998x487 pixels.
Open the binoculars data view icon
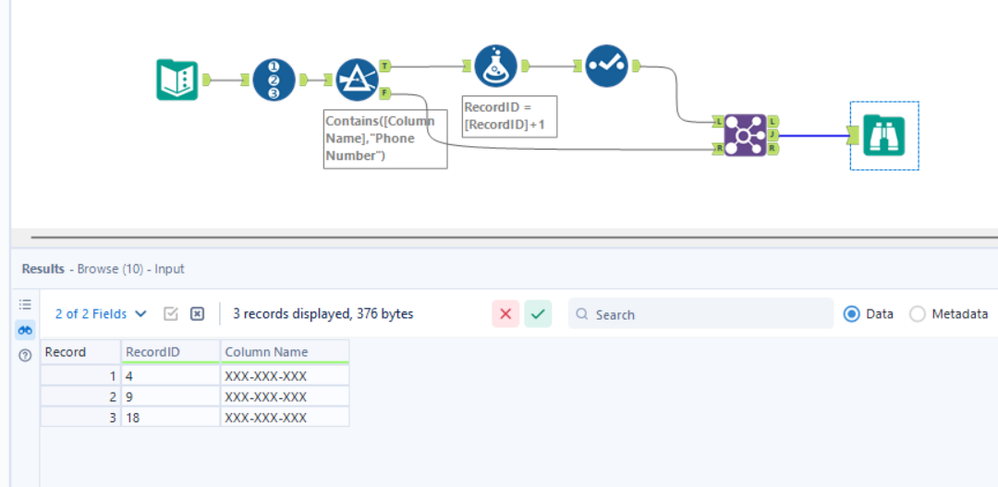25,330
